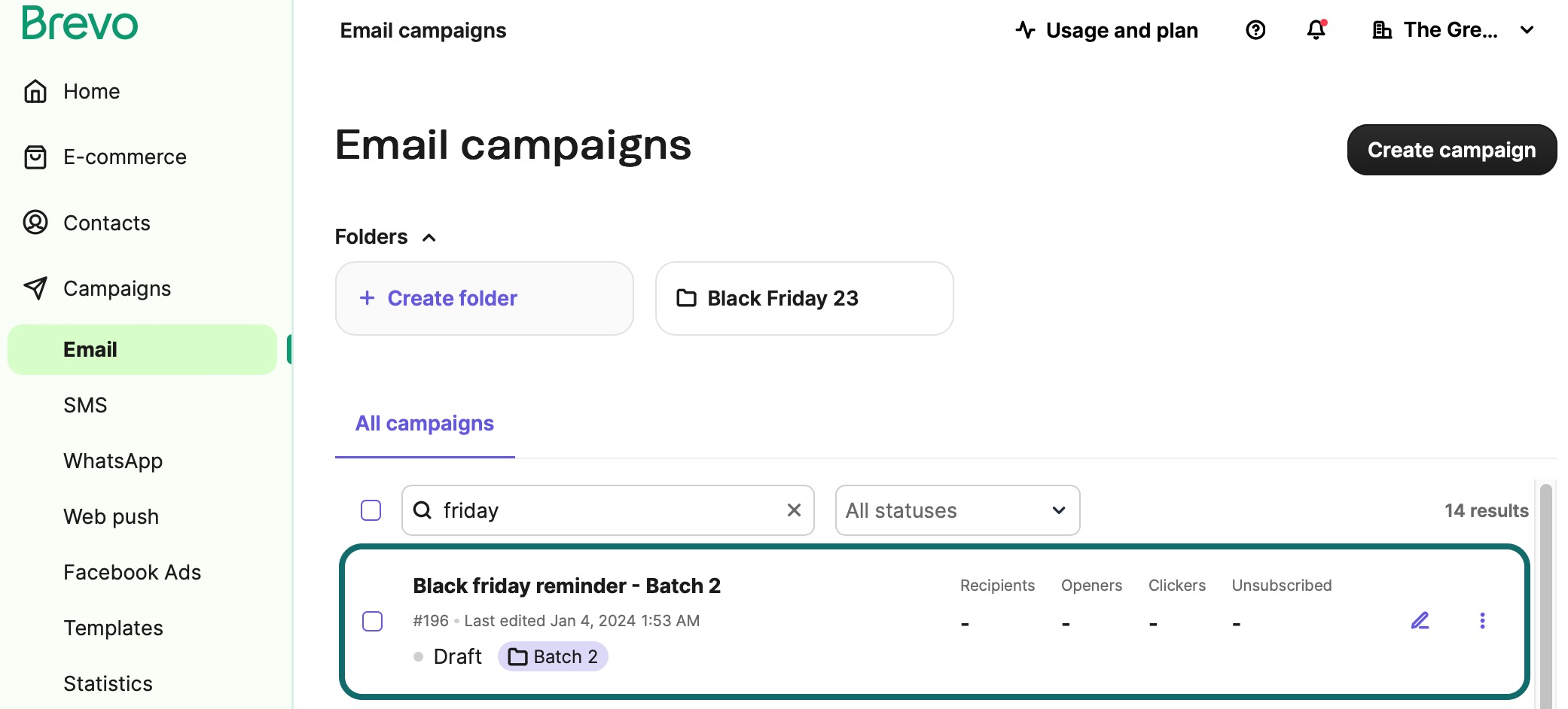The width and height of the screenshot is (1568, 709).
Task: Open the Home section icon
Action: (x=35, y=91)
